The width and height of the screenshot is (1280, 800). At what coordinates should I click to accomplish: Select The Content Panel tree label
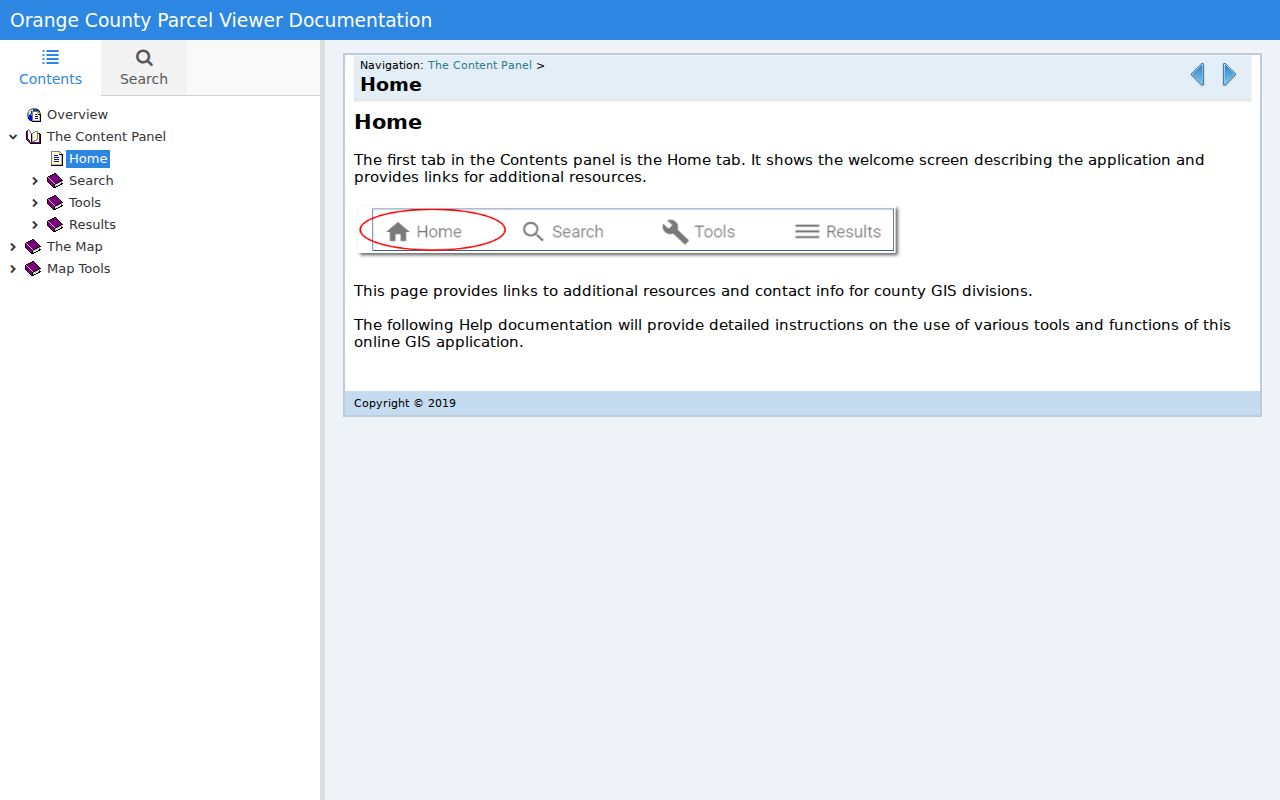pyautogui.click(x=106, y=137)
